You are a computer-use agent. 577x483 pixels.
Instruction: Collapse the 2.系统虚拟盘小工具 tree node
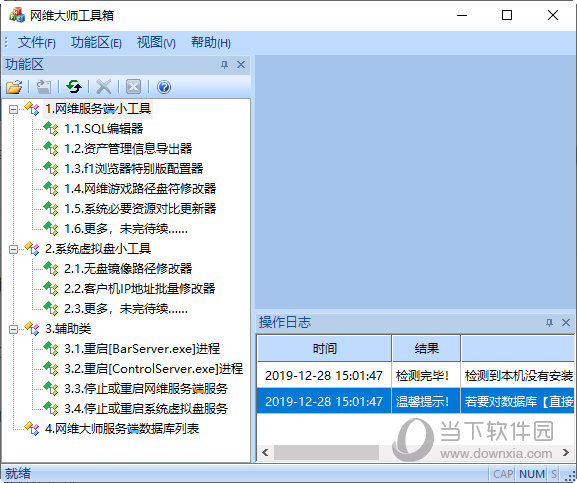click(13, 249)
